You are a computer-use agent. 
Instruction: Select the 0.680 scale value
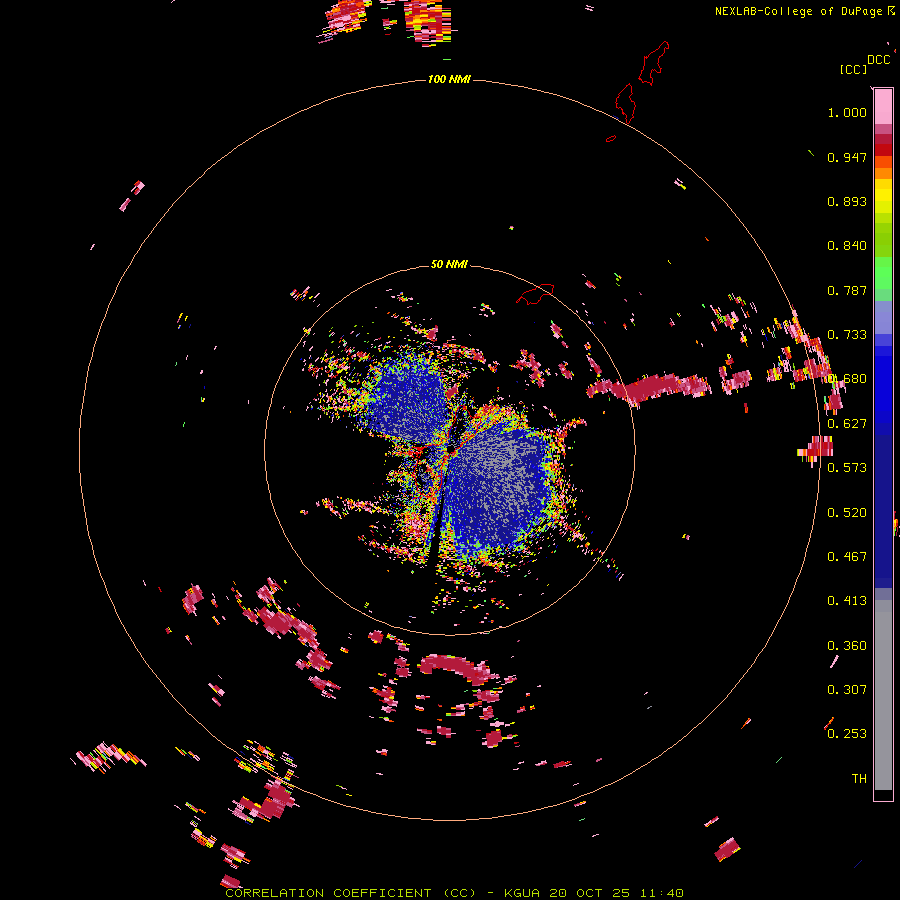(847, 379)
